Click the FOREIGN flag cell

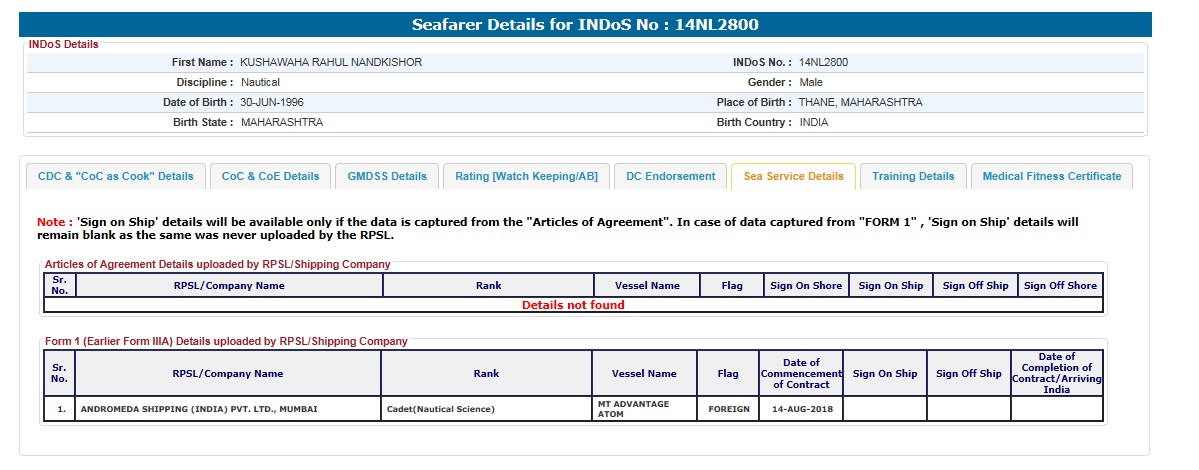point(728,409)
